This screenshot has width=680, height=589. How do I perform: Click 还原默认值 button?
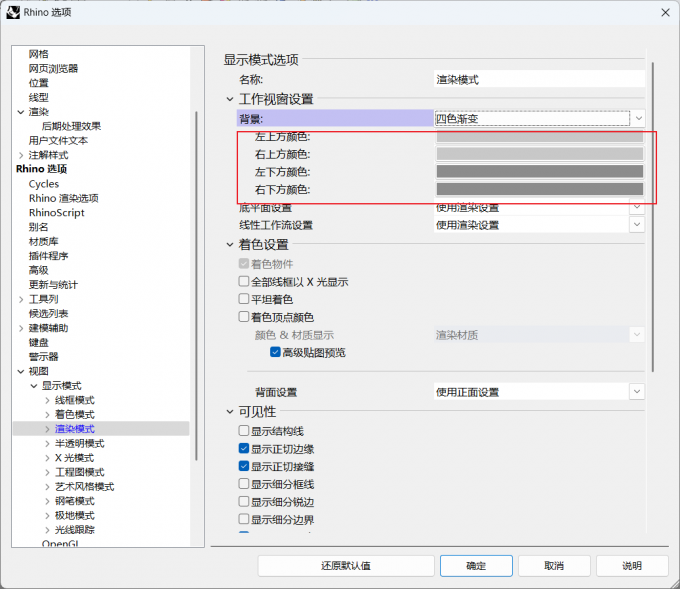click(346, 566)
